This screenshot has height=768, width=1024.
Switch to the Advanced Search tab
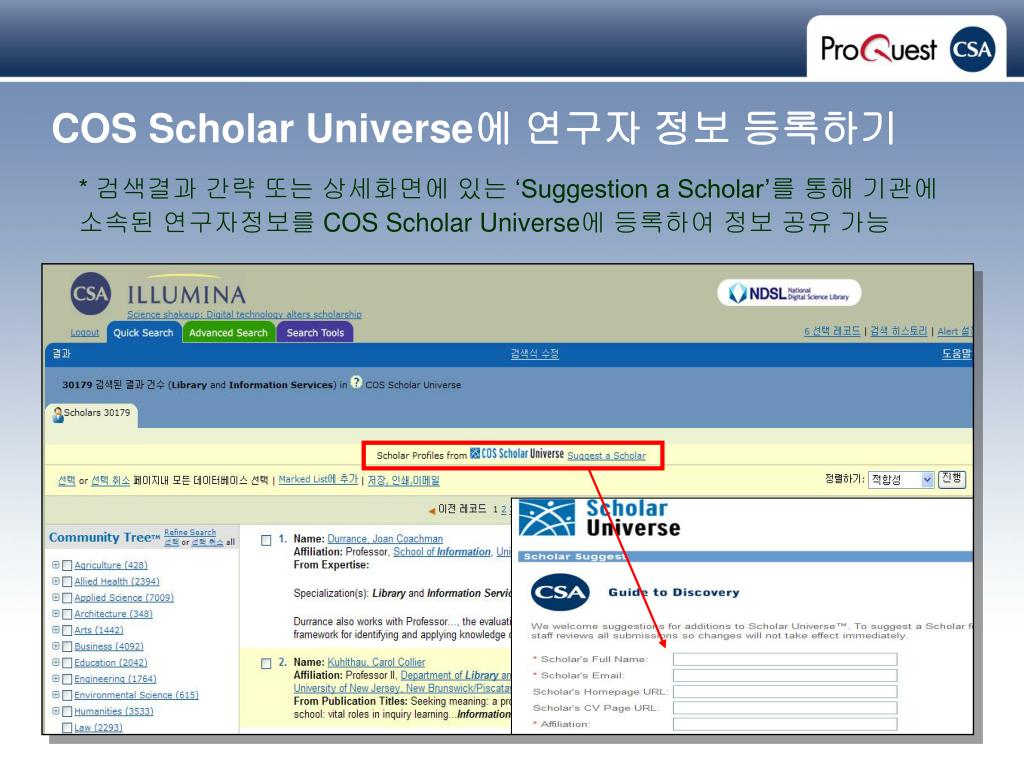click(x=229, y=332)
